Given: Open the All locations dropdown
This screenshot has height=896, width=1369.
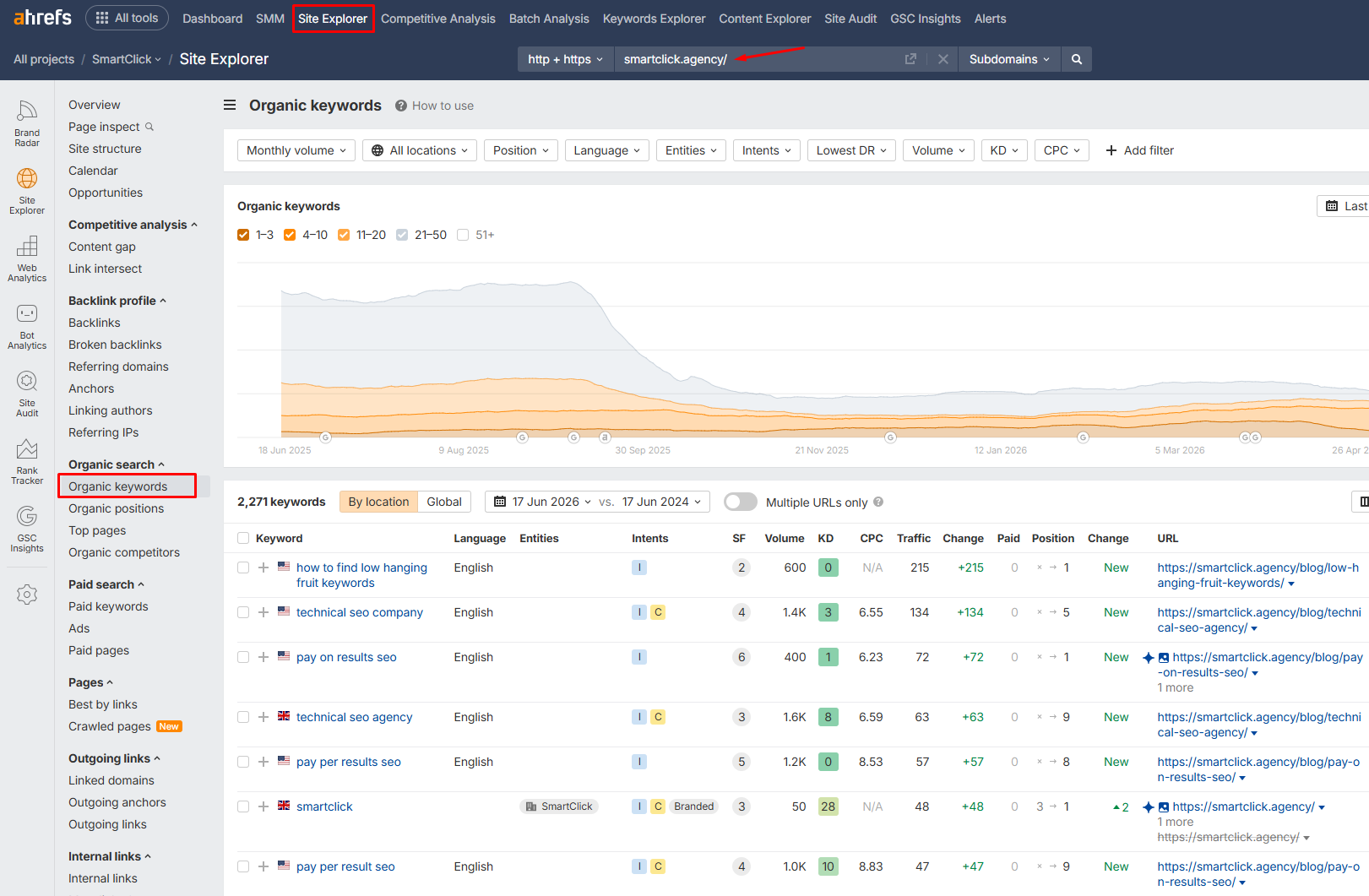Looking at the screenshot, I should point(420,150).
